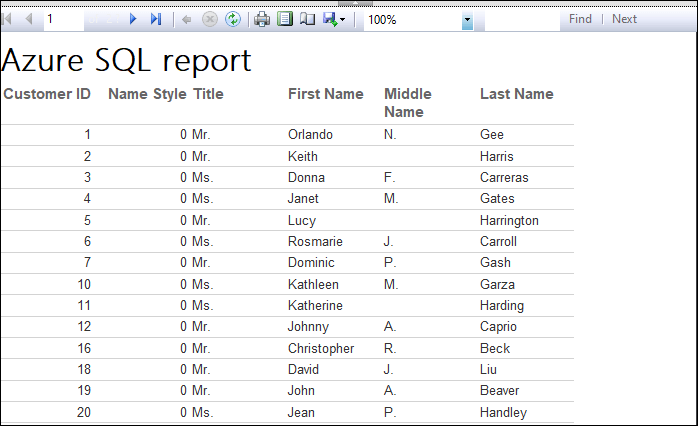Screen dimensions: 698x426
Task: Click middle name R. in Christopher's row
Action: coord(390,348)
